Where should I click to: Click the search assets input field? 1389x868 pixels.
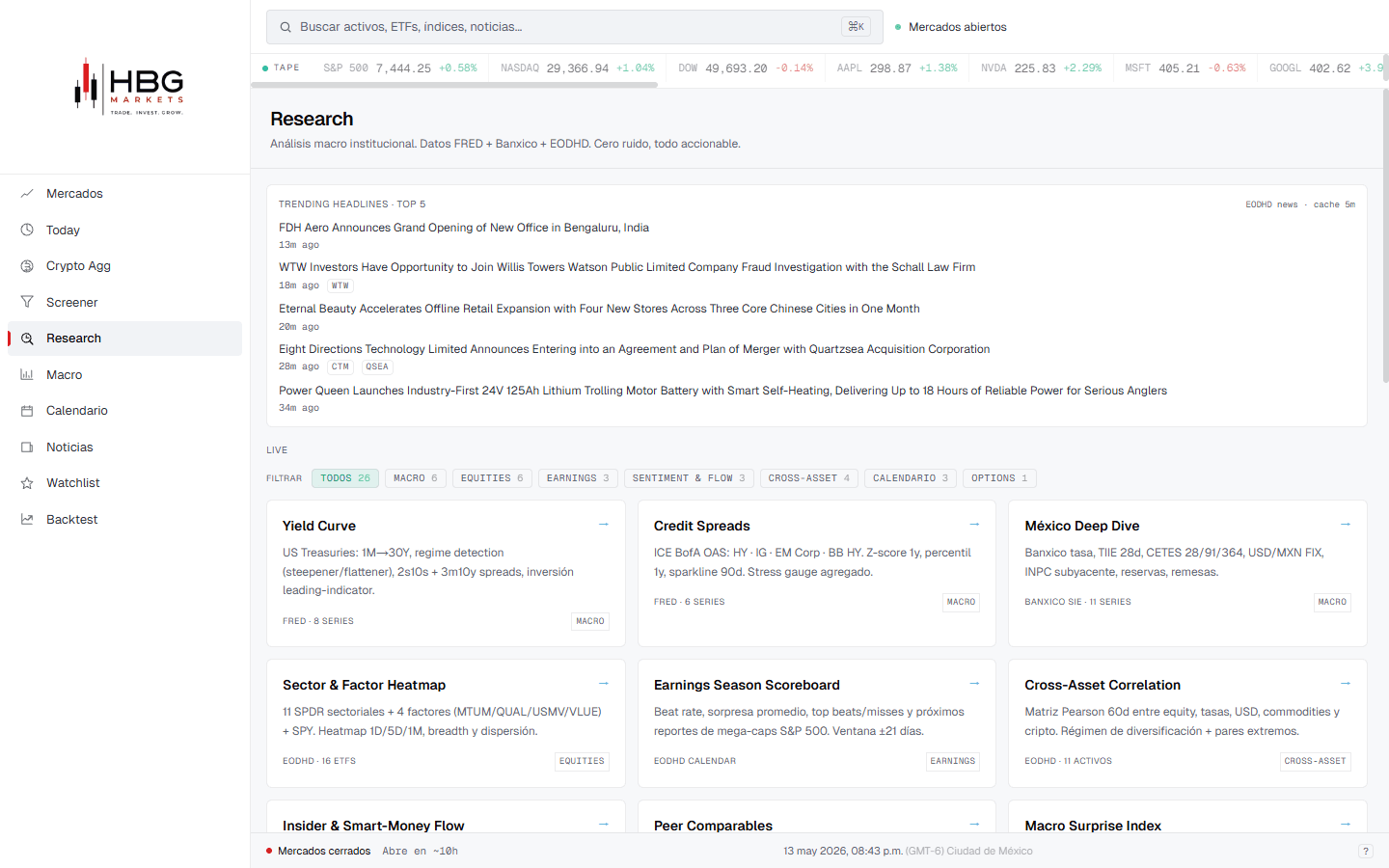tap(575, 27)
